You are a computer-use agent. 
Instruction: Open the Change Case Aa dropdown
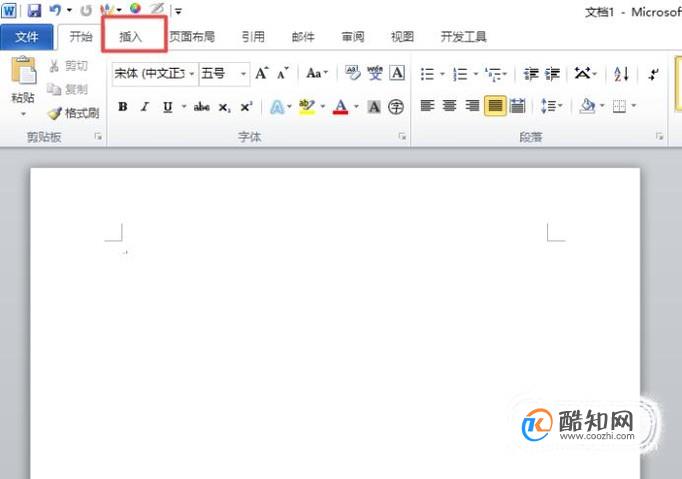click(x=317, y=73)
